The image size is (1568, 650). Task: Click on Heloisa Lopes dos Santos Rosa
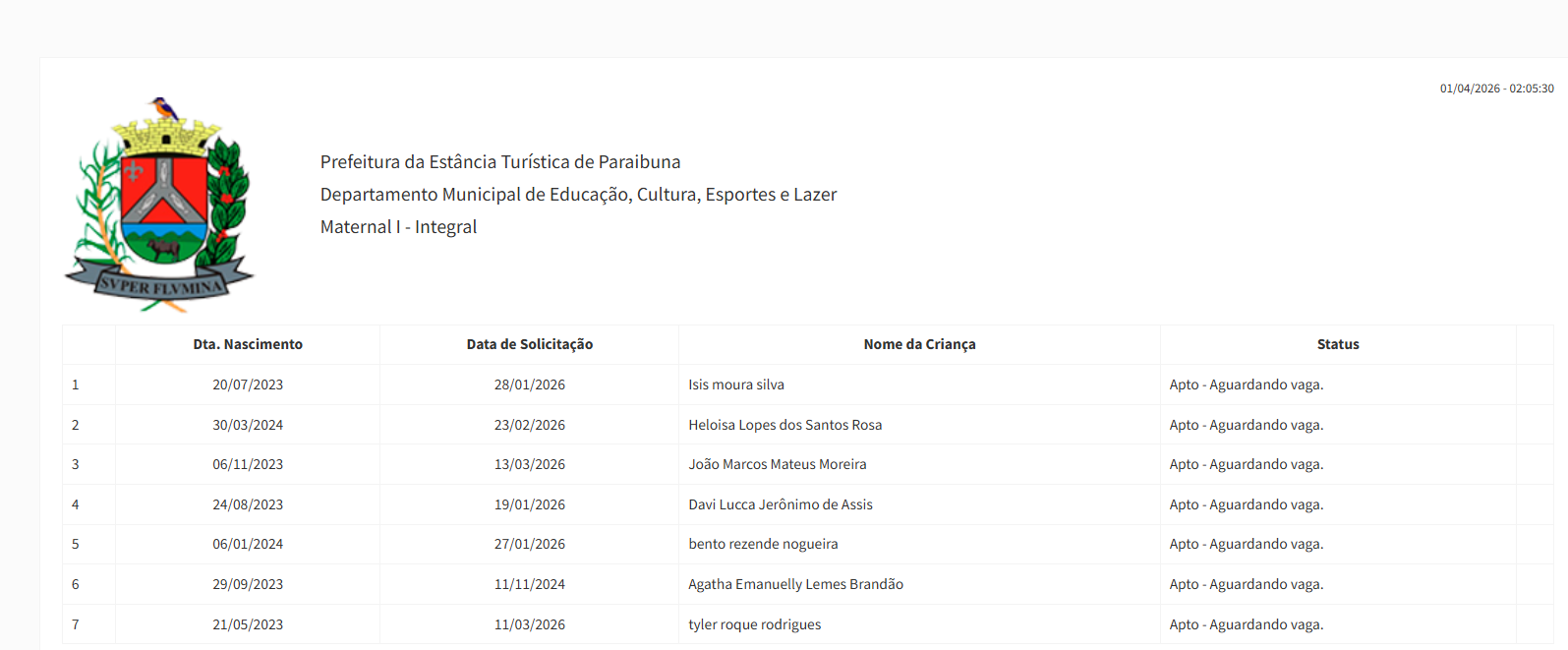(x=784, y=425)
